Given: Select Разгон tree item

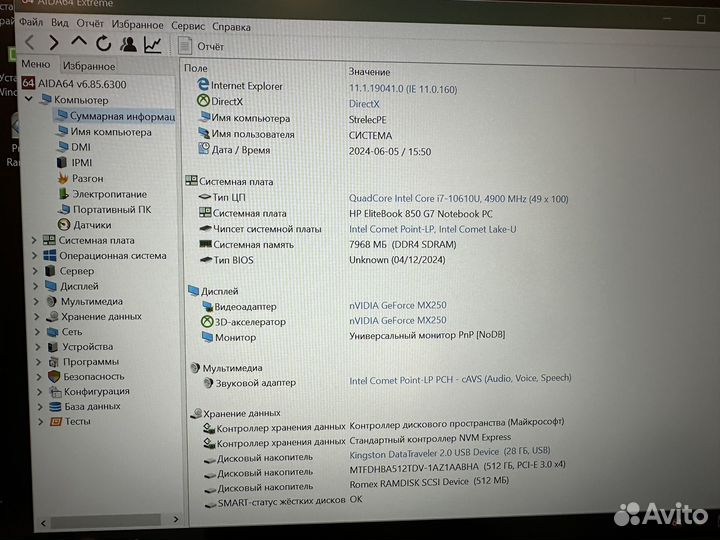Looking at the screenshot, I should [x=80, y=178].
